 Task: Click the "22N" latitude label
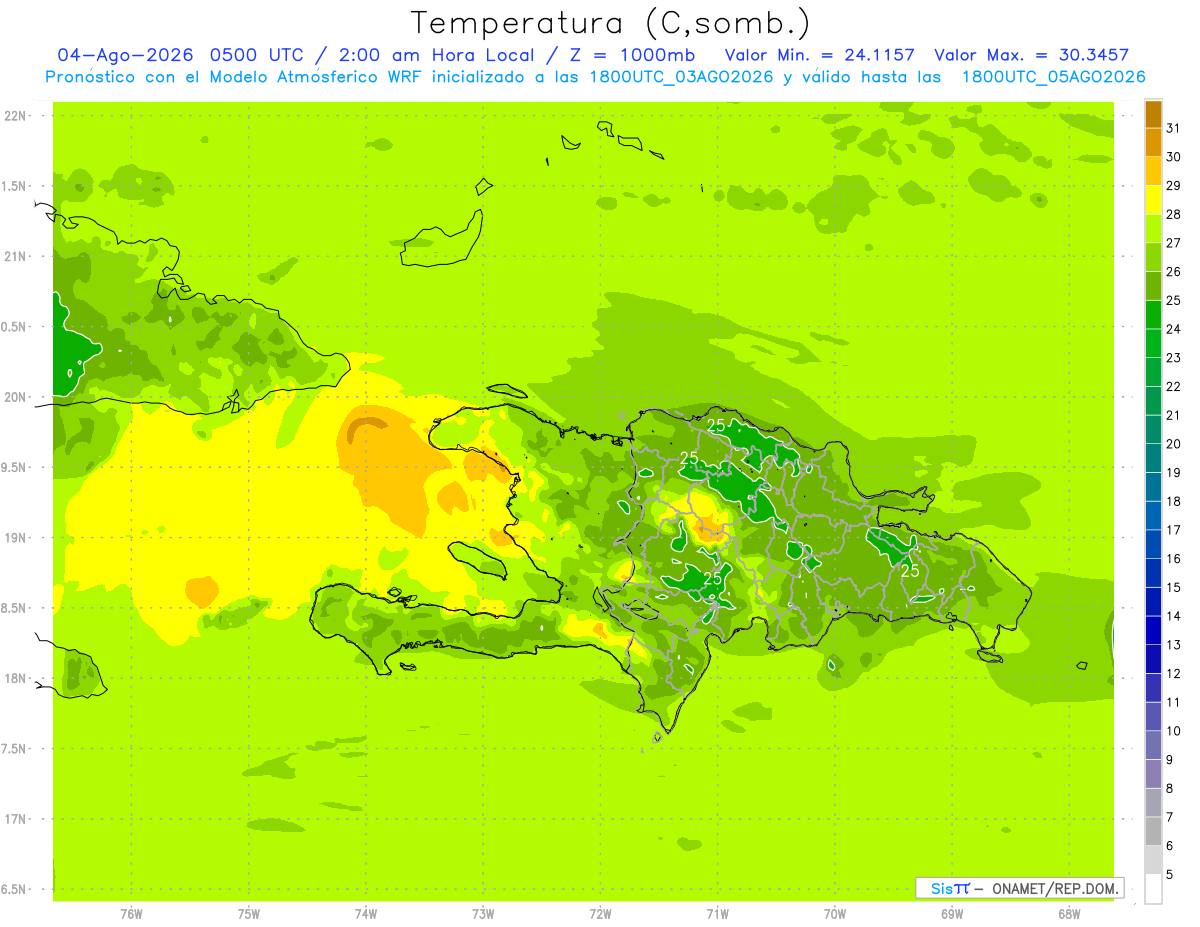17,116
